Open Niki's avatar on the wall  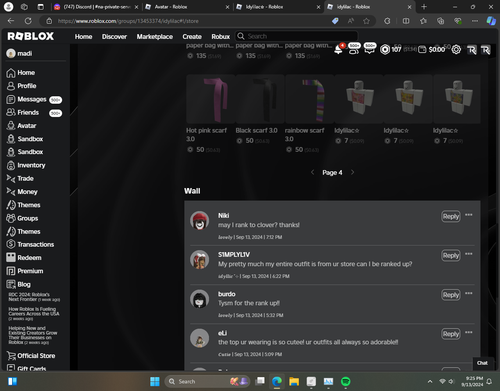[x=199, y=221]
